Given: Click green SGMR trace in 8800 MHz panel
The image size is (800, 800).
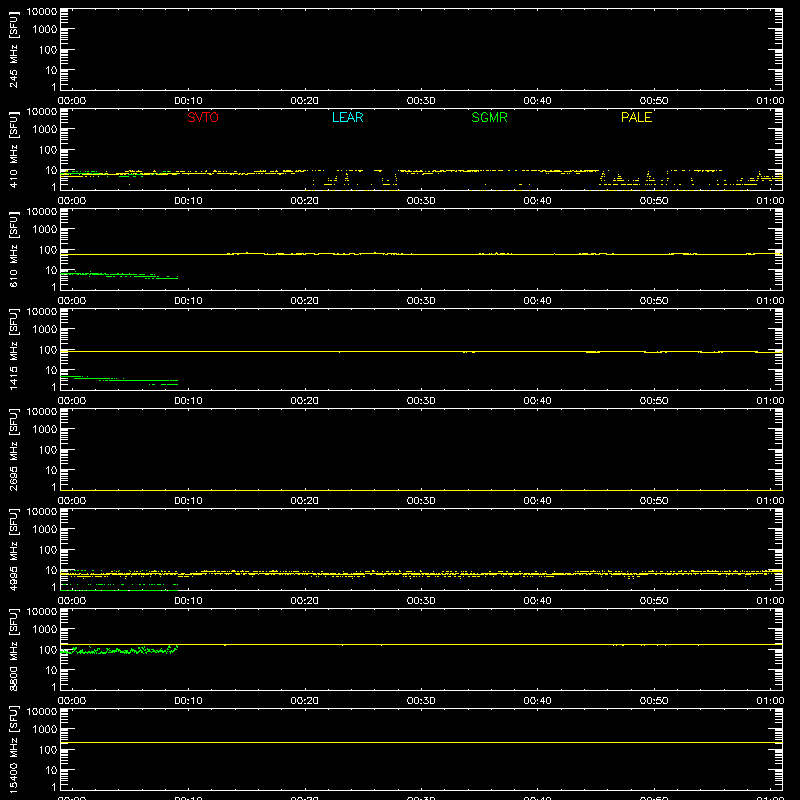Looking at the screenshot, I should 119,651.
